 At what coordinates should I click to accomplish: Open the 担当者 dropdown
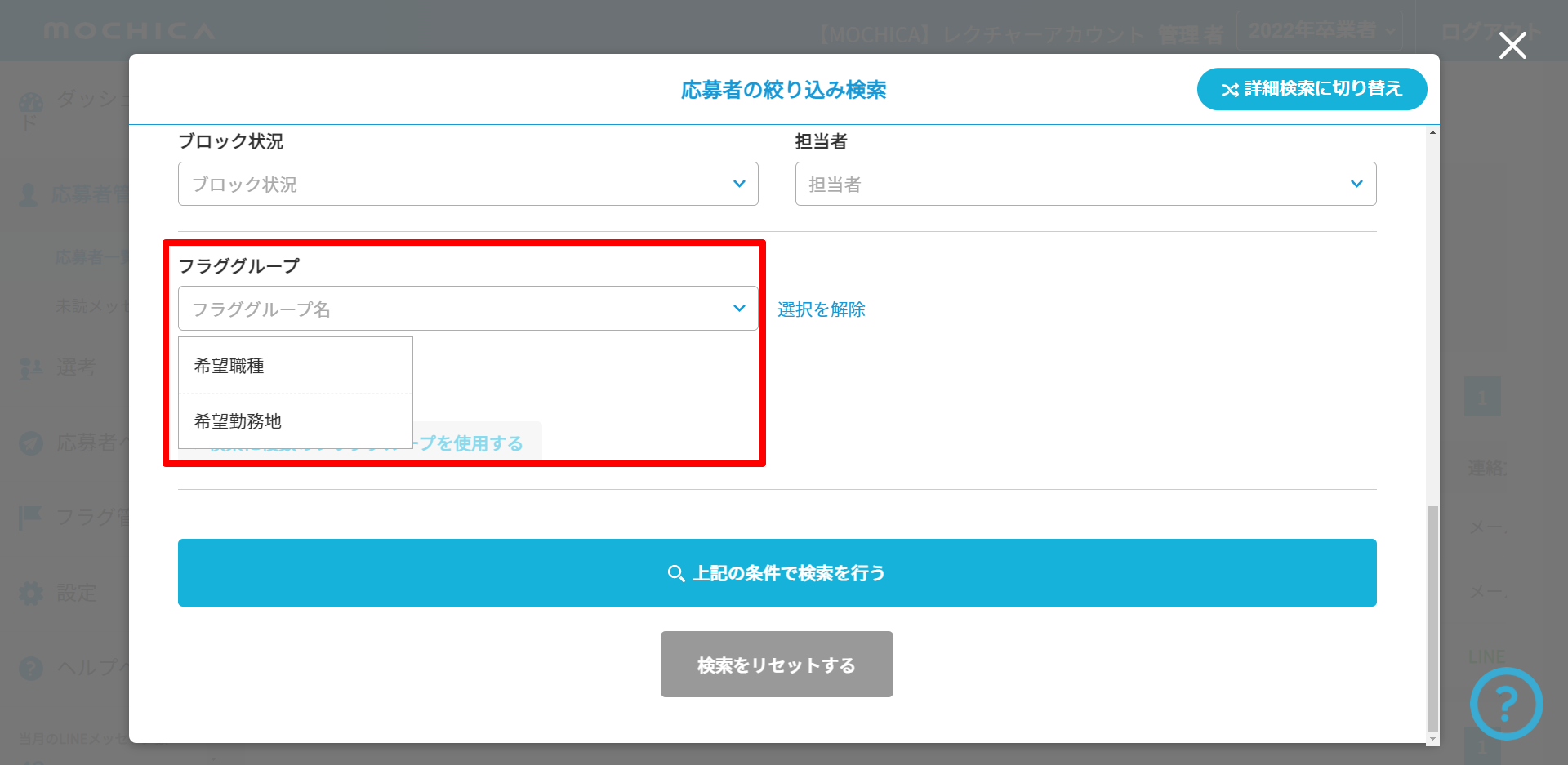point(1085,184)
